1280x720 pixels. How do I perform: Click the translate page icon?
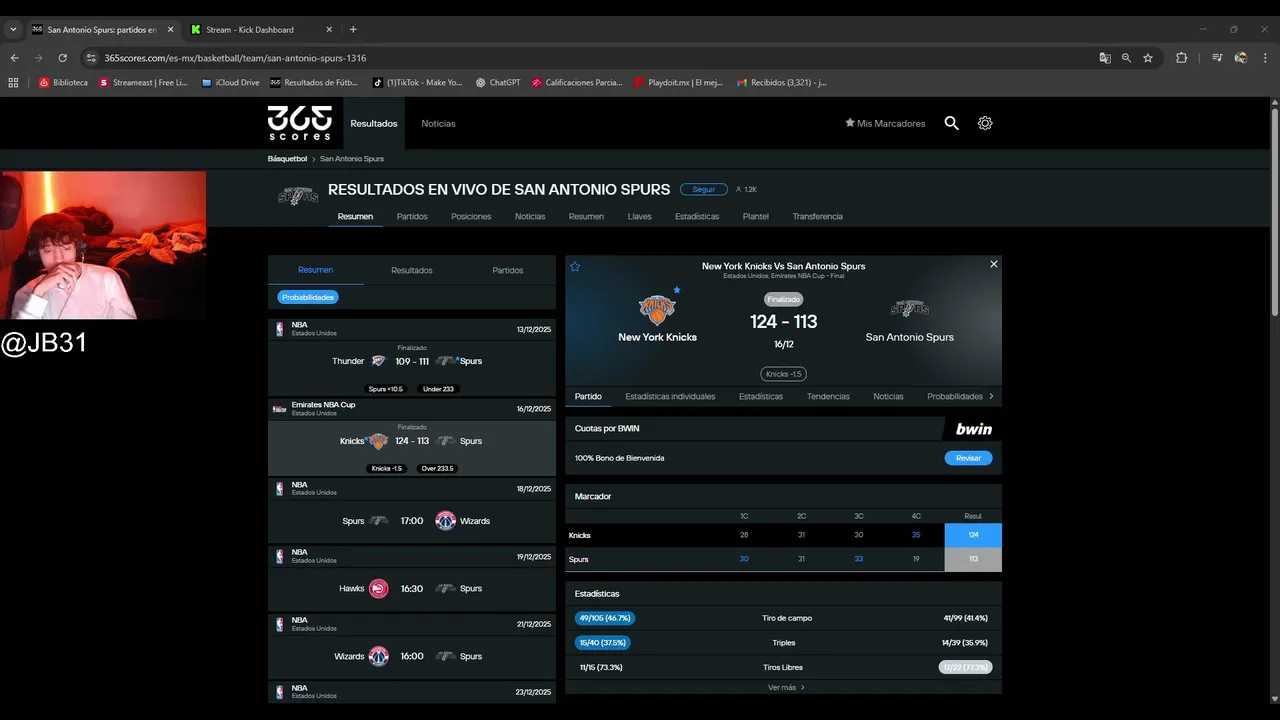tap(1105, 58)
